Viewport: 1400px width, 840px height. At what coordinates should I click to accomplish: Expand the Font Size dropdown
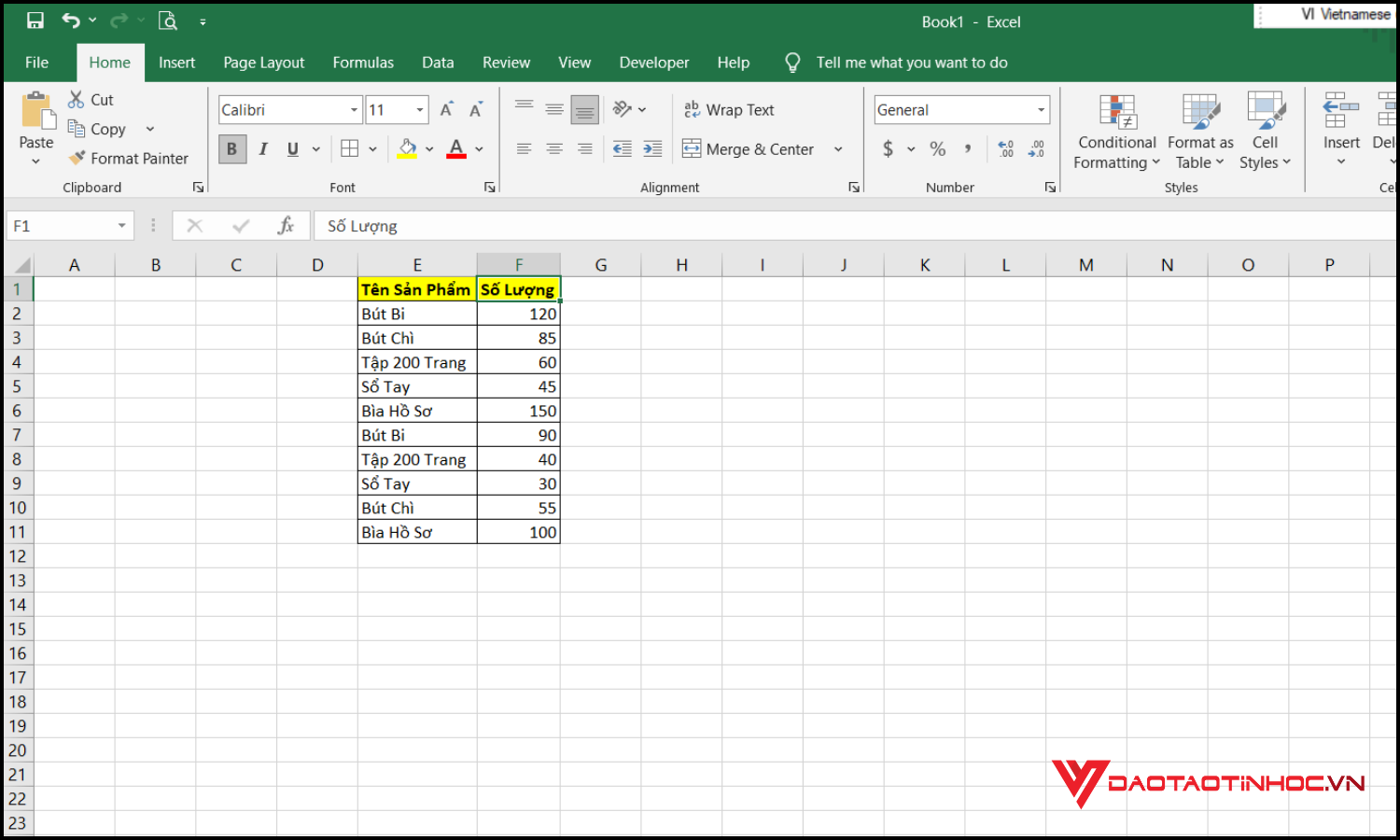point(417,109)
